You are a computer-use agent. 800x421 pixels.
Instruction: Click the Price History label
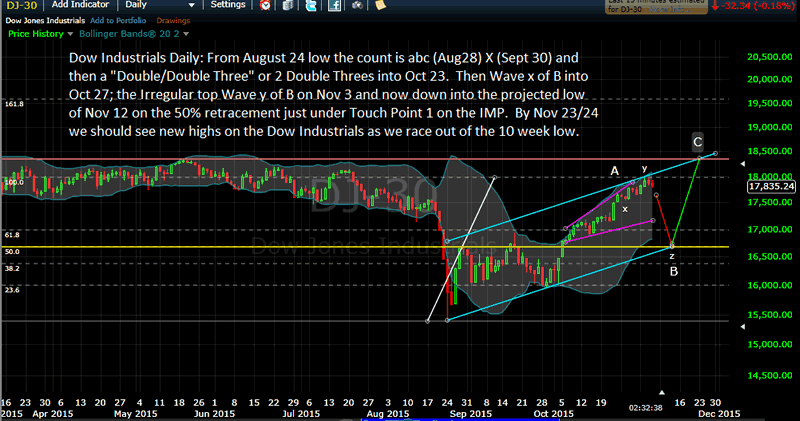[34, 33]
